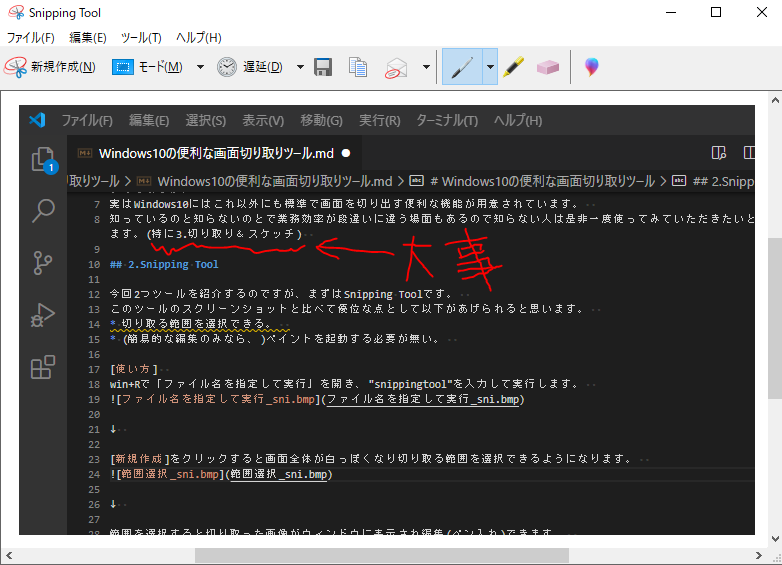
Task: Click the 遅延 delay button
Action: coord(250,67)
